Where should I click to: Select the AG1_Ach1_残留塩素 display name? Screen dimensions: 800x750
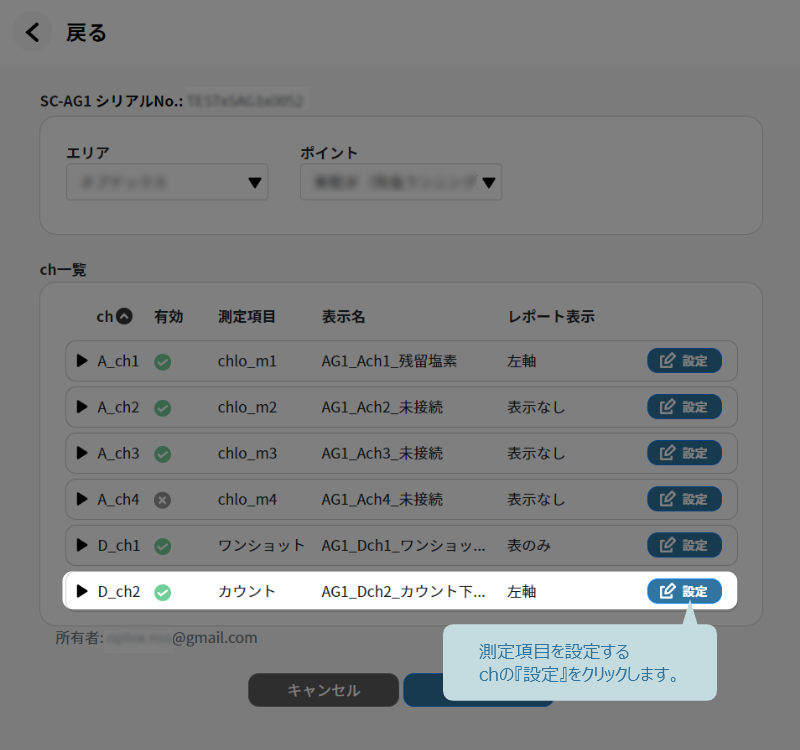coord(389,361)
